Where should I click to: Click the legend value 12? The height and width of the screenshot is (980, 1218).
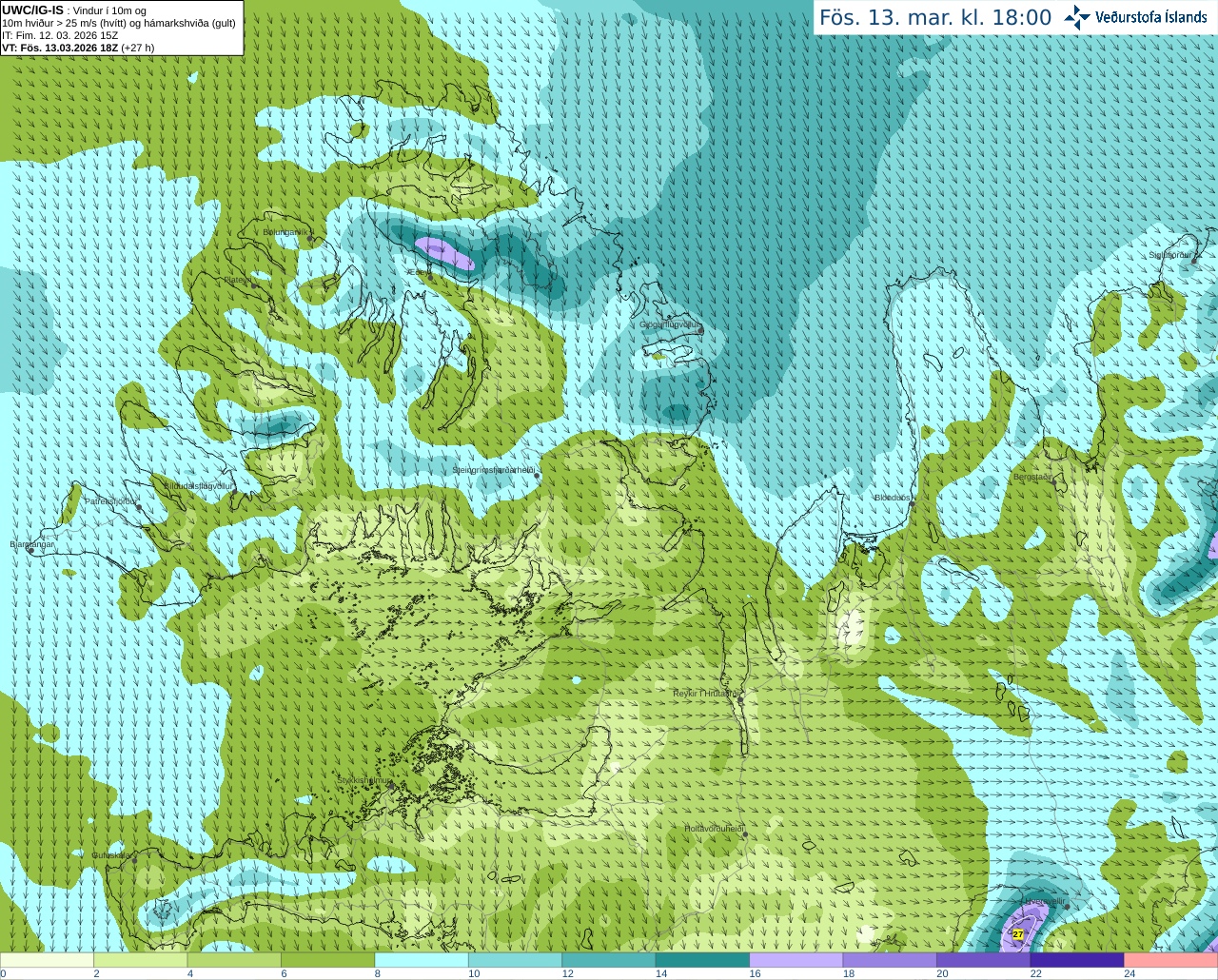click(x=567, y=973)
